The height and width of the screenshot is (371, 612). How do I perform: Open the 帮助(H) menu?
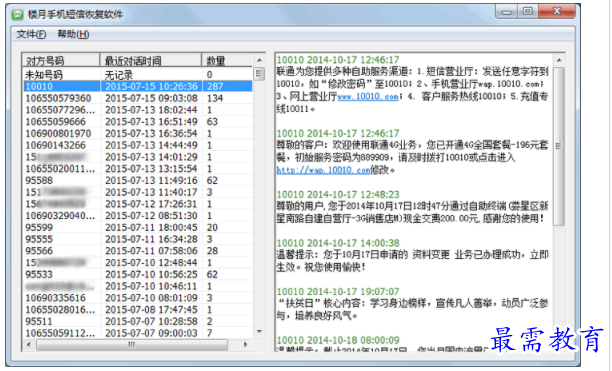[73, 34]
